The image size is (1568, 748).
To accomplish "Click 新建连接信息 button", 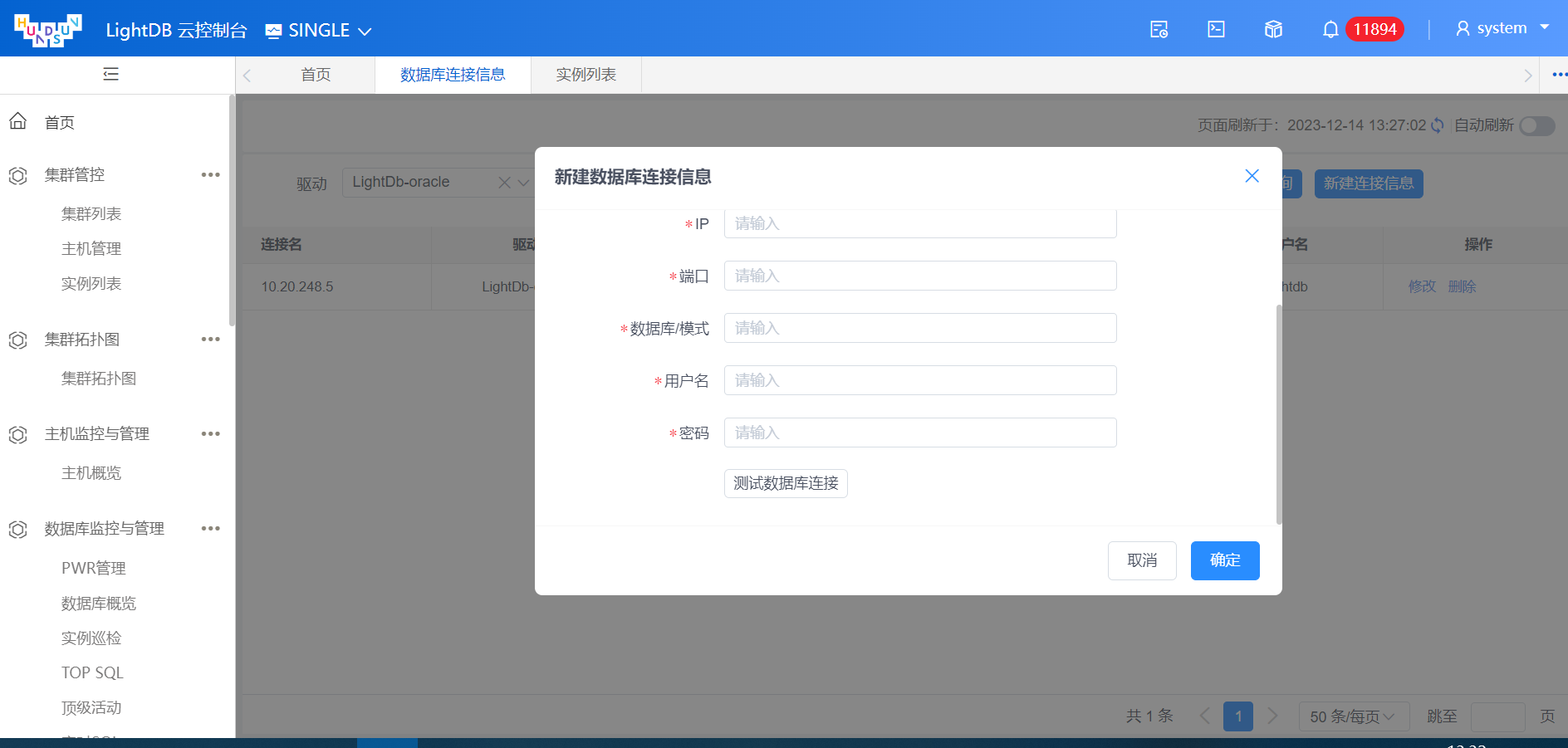I will tap(1369, 183).
